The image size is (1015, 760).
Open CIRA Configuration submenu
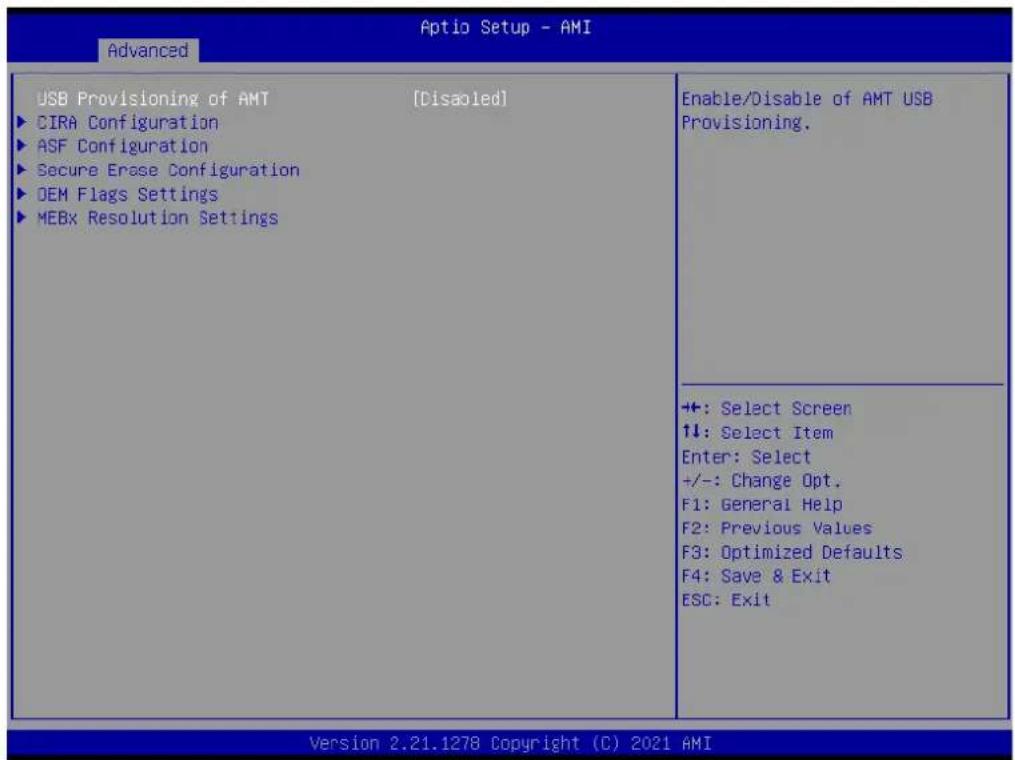pyautogui.click(x=128, y=122)
